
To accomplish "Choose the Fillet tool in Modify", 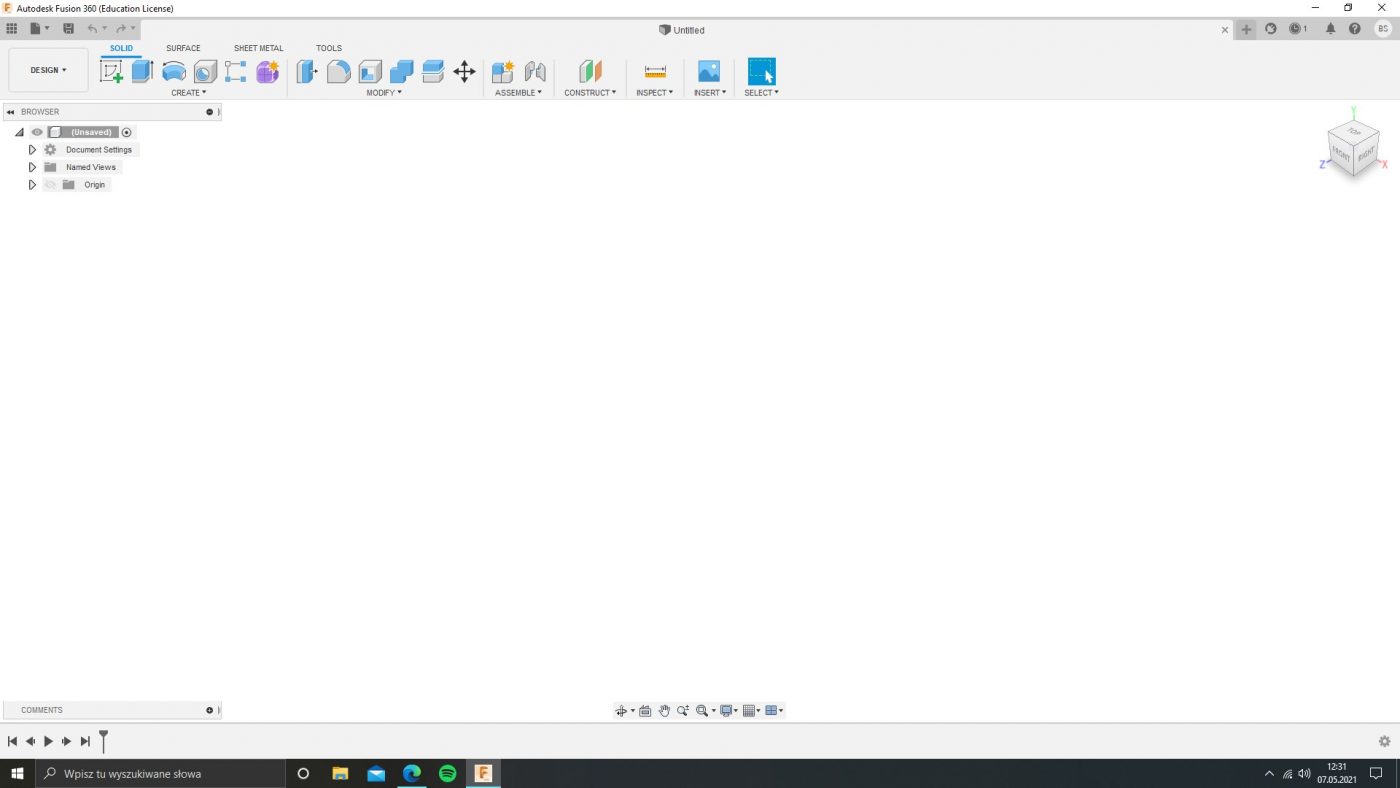I will pos(339,72).
